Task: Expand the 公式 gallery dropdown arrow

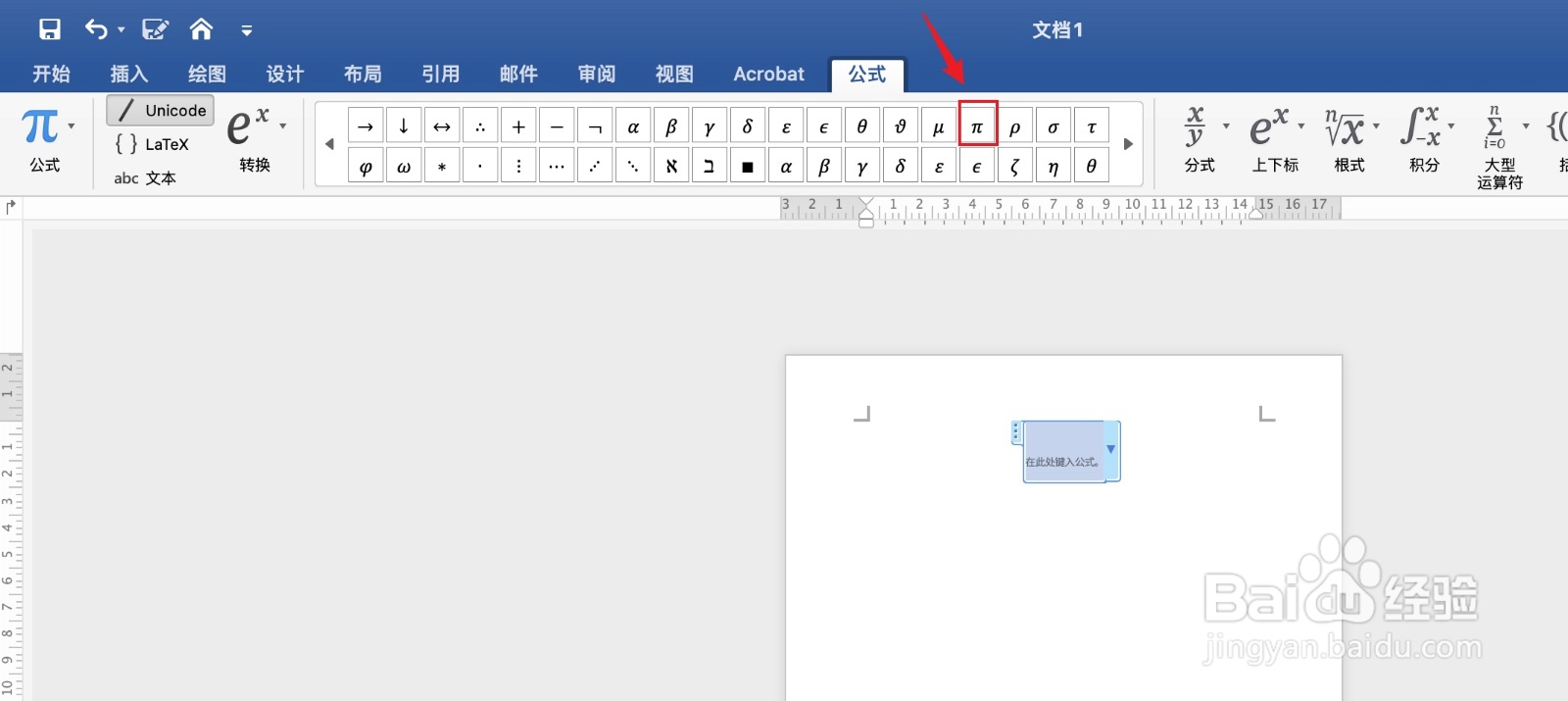Action: pyautogui.click(x=72, y=126)
